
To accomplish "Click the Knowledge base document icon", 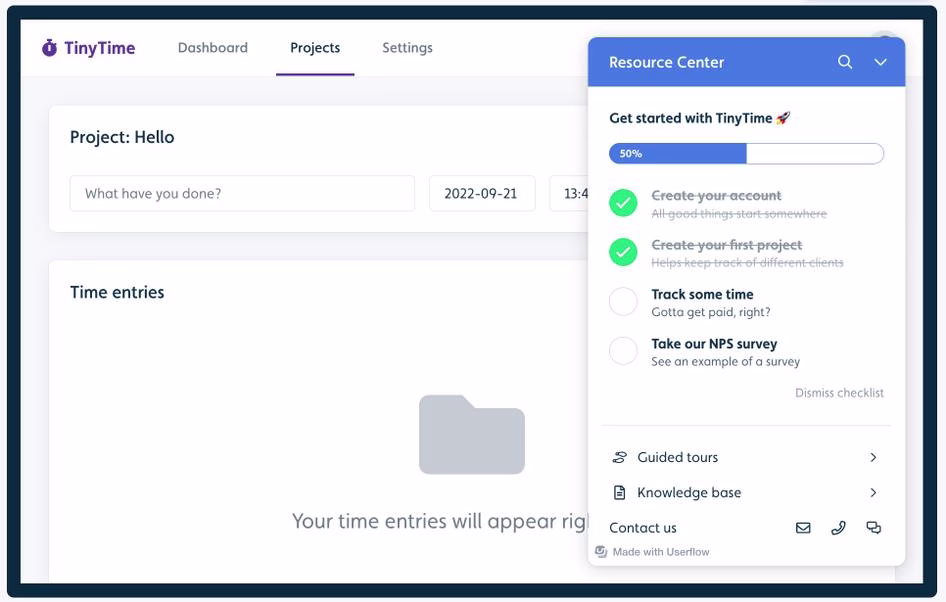I will pos(620,493).
